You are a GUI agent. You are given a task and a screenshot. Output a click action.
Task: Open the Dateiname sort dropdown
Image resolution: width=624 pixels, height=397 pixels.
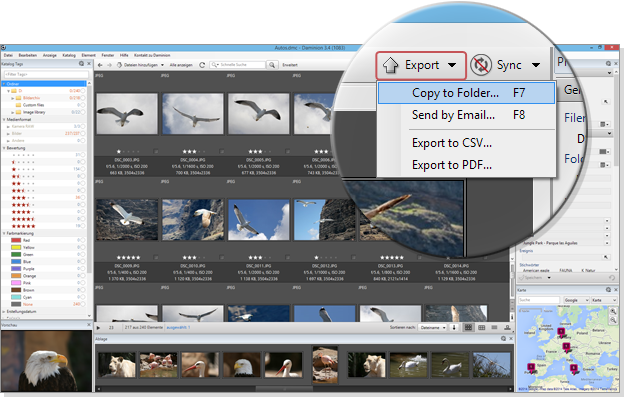pos(444,328)
